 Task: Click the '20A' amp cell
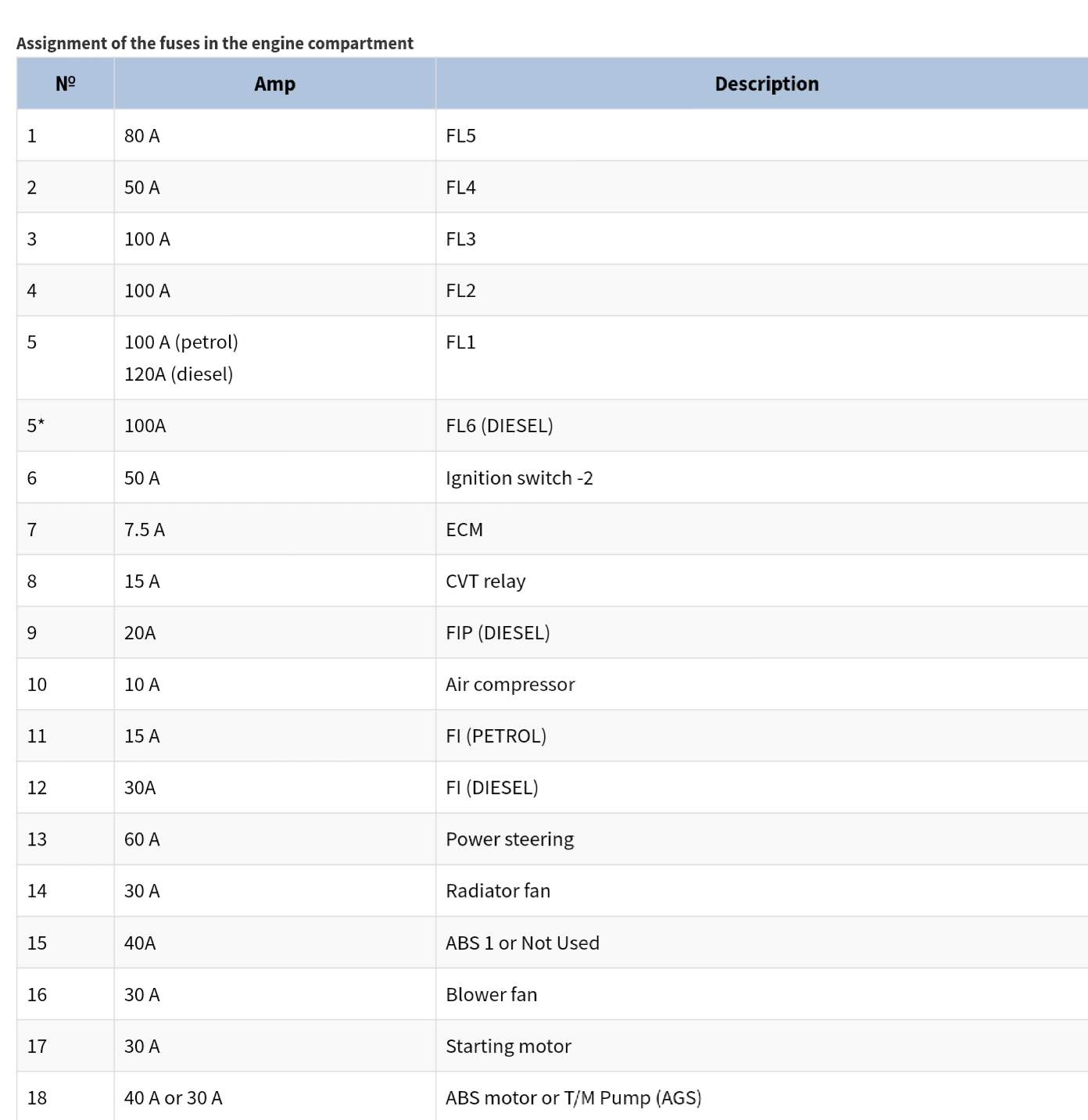point(275,632)
